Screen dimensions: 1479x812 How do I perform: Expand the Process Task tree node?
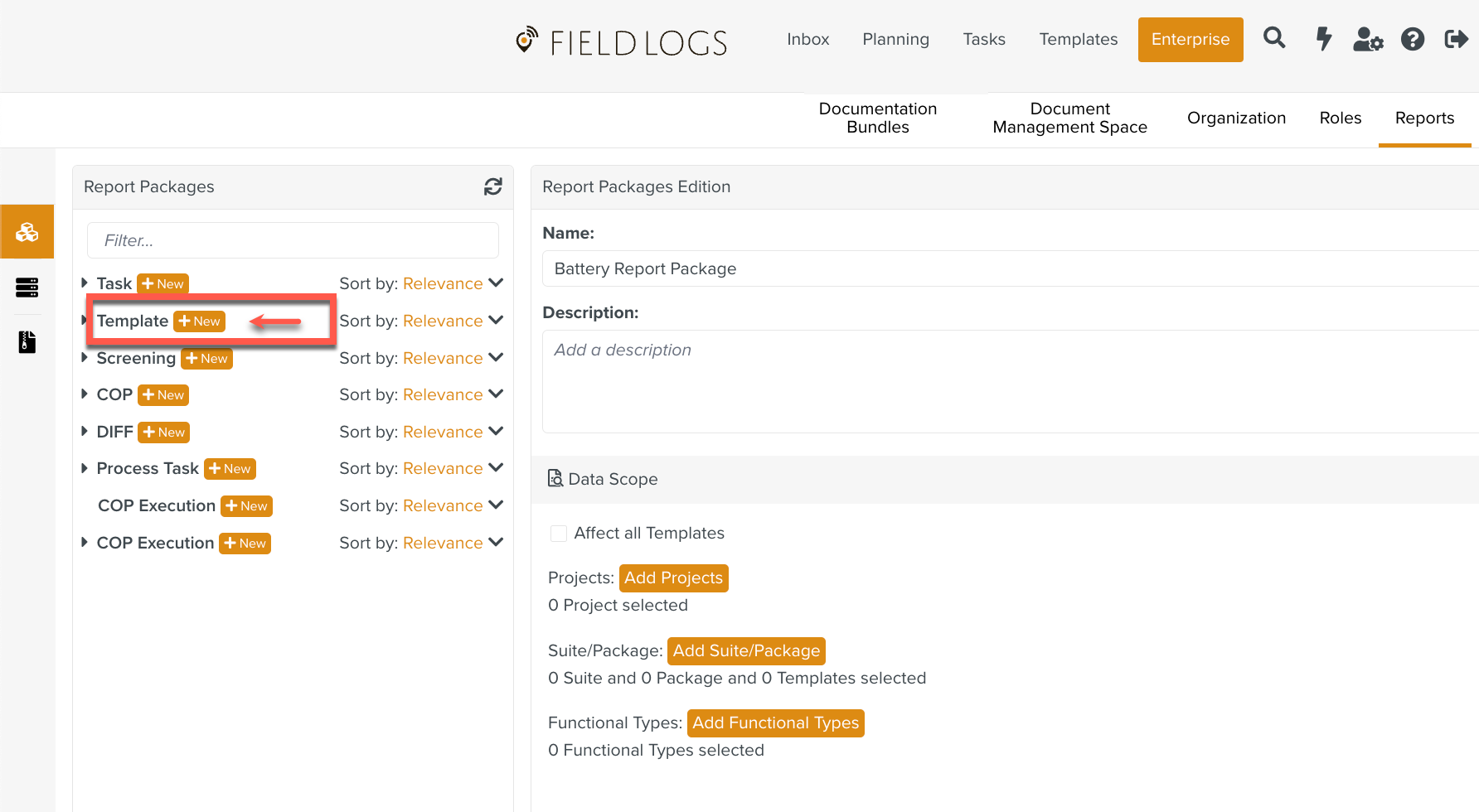point(85,469)
